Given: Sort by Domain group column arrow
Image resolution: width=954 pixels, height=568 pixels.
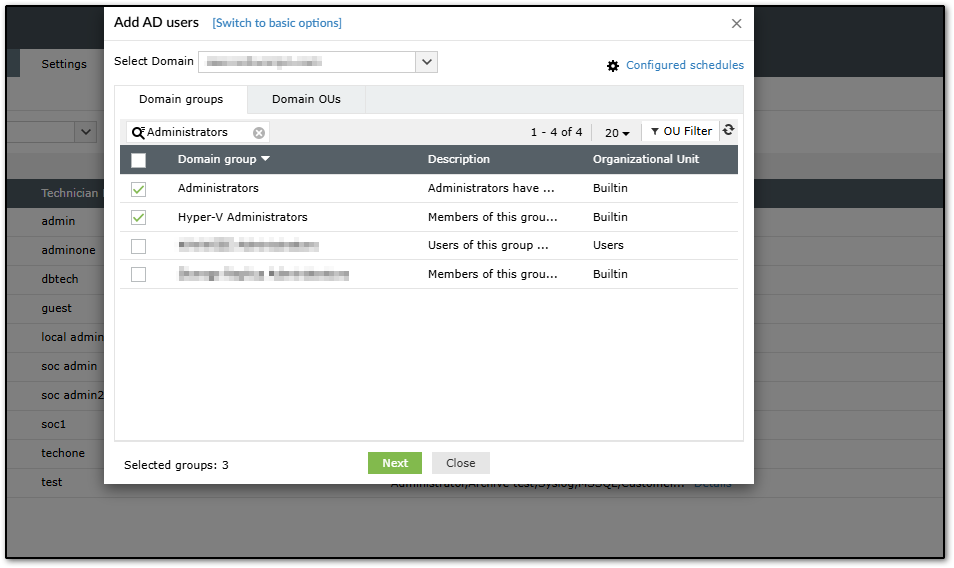Looking at the screenshot, I should (265, 159).
